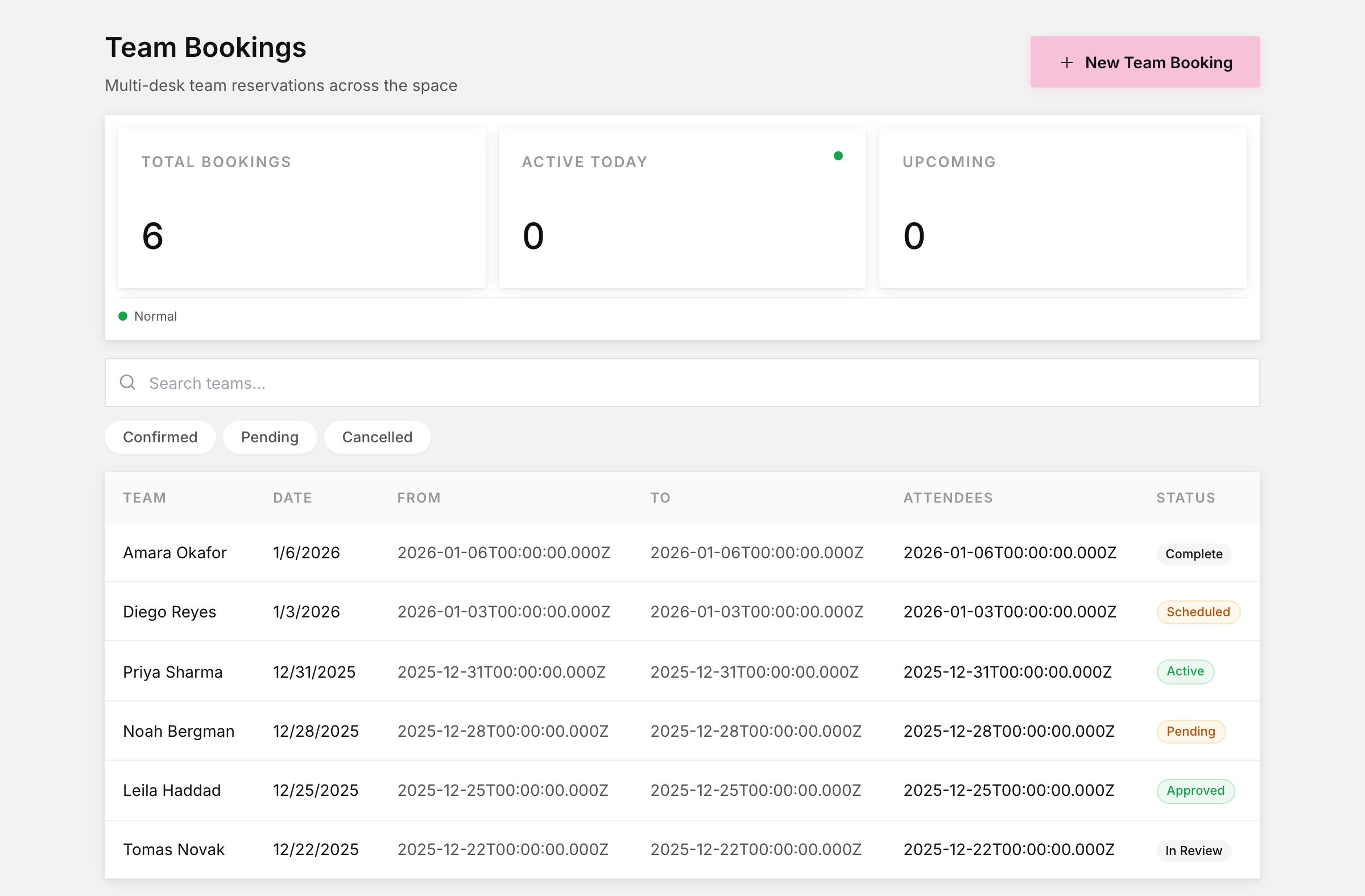
Task: Select the Noah Bergman row name
Action: [179, 732]
